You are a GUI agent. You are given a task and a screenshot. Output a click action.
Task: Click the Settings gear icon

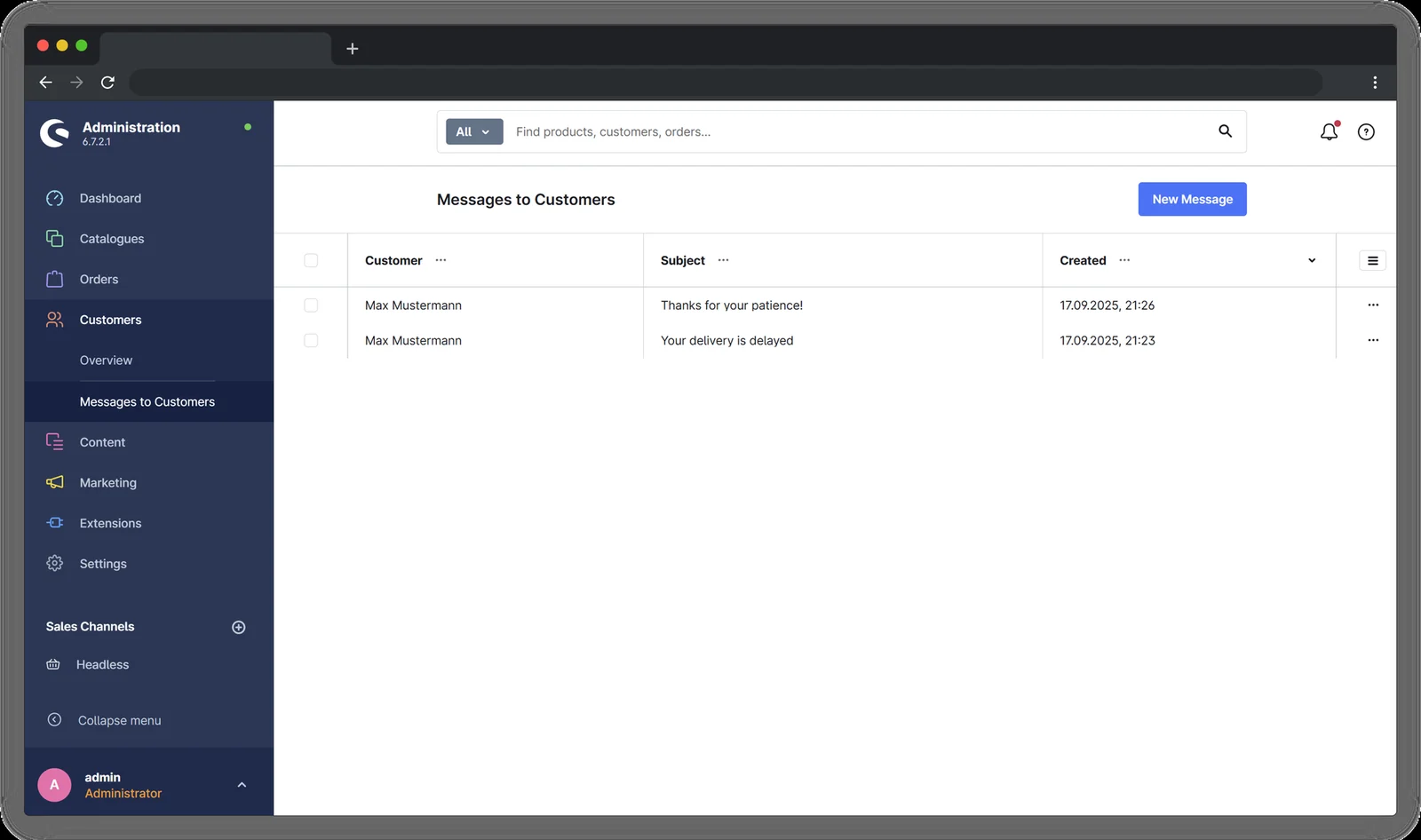(x=54, y=563)
